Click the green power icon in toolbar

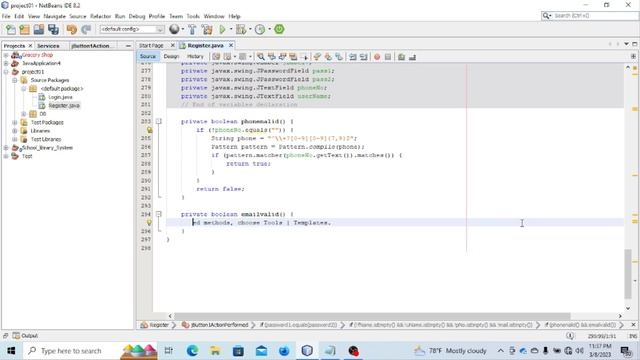point(279,29)
